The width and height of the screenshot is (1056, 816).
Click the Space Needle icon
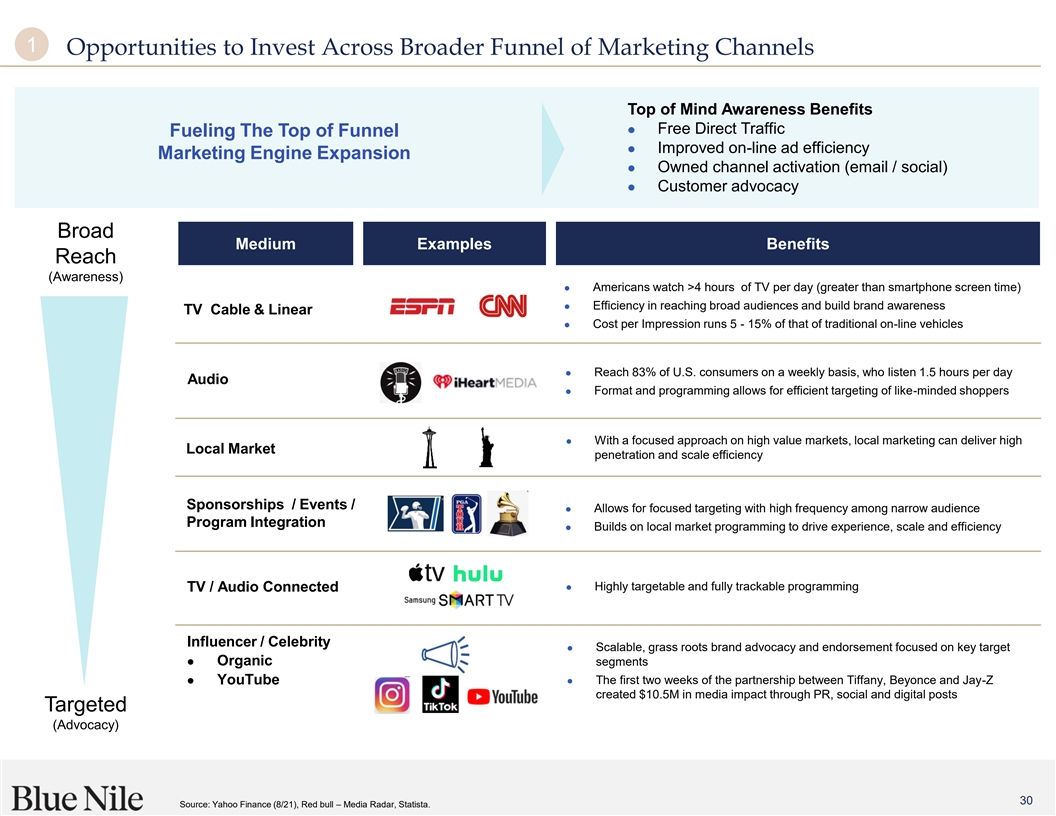429,448
